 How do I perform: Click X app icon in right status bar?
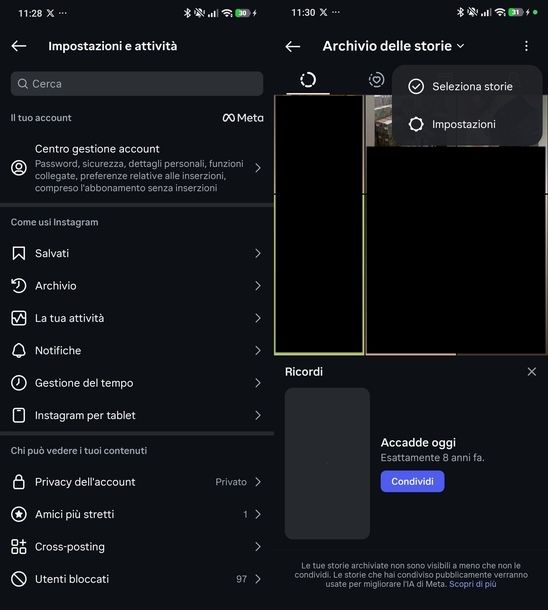click(324, 12)
